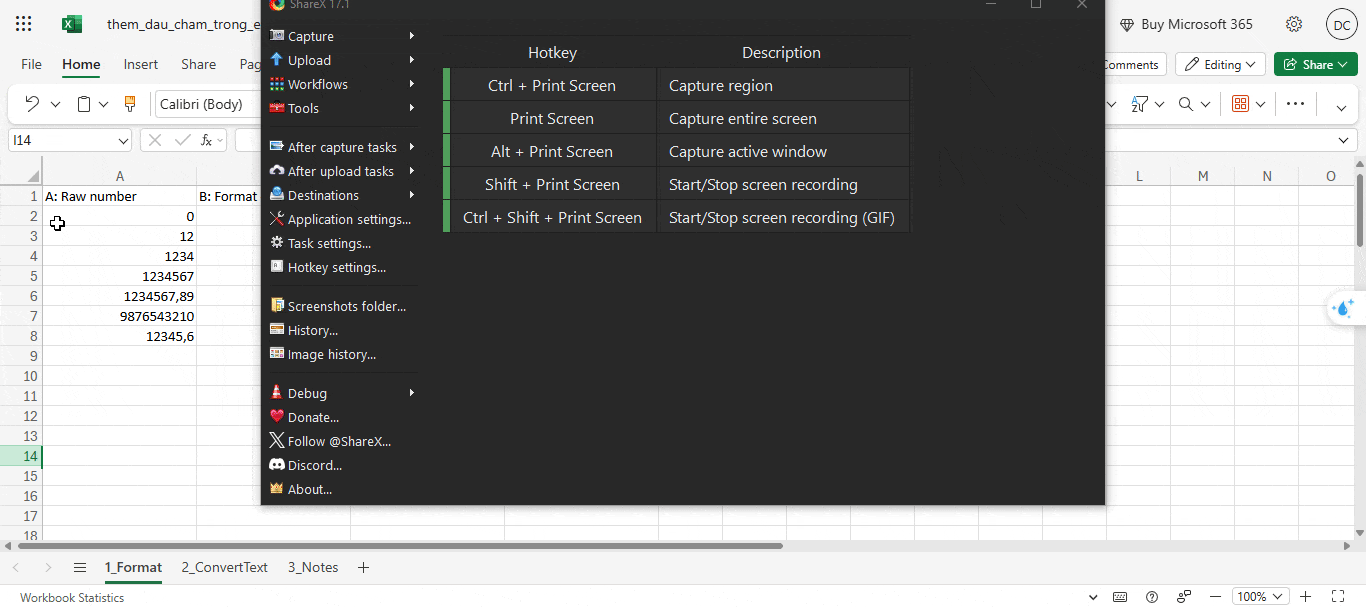1366x607 pixels.
Task: Select the Format Painter brush
Action: 130,104
